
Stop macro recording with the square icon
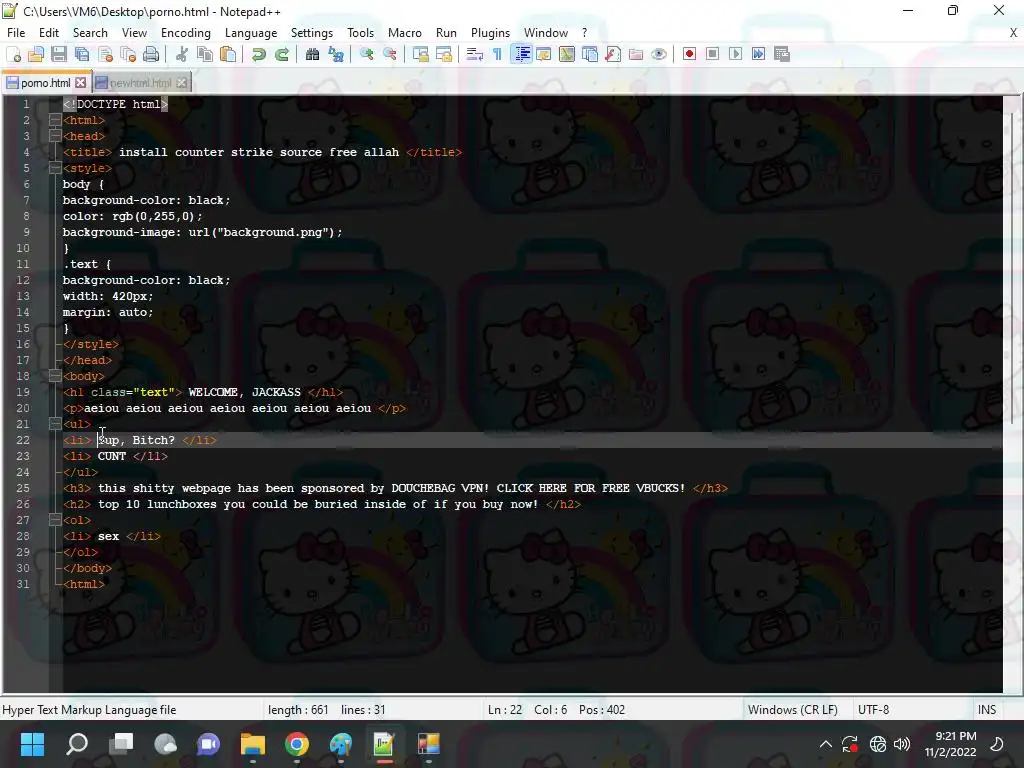(712, 54)
